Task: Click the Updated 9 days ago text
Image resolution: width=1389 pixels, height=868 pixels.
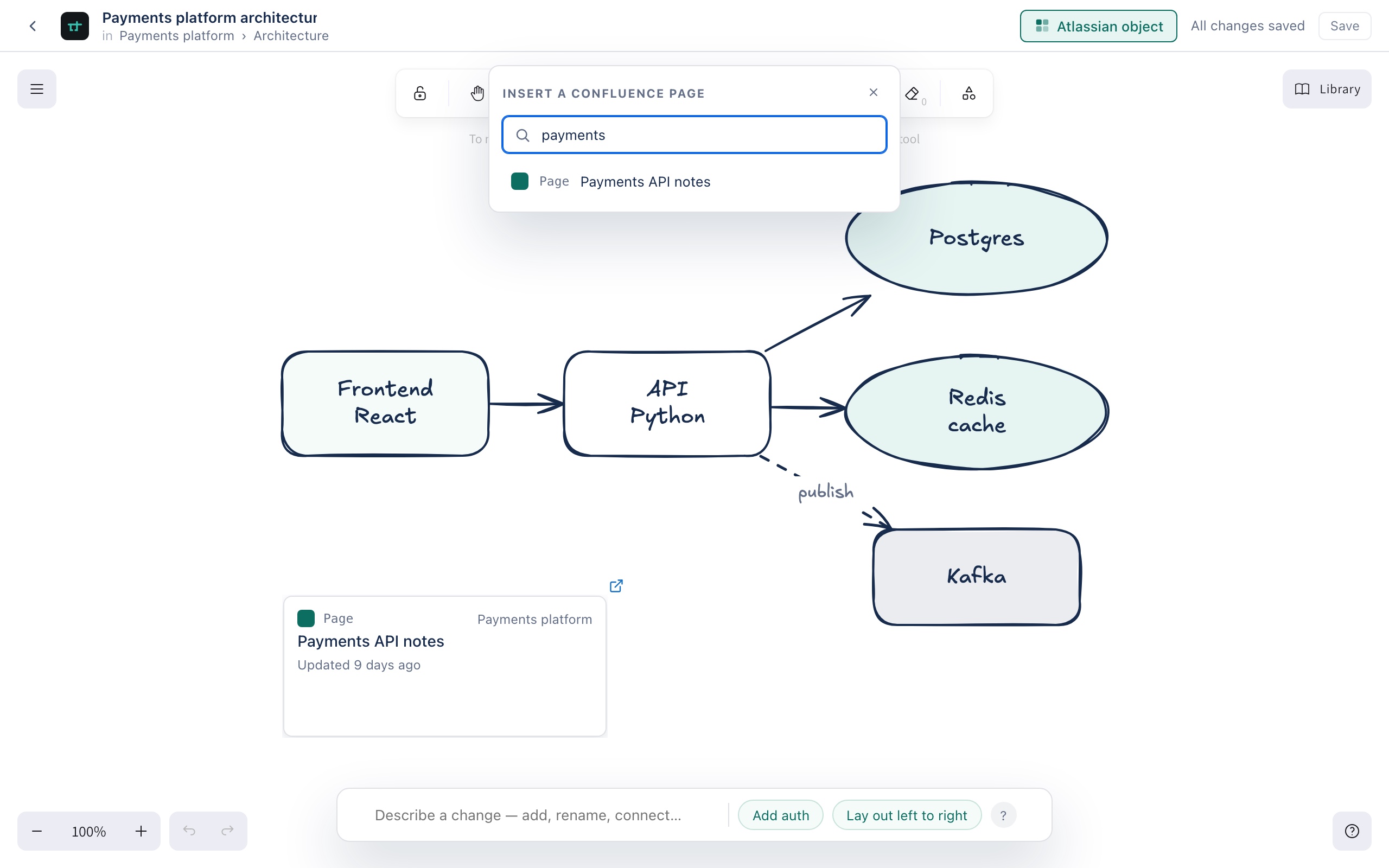Action: [359, 665]
